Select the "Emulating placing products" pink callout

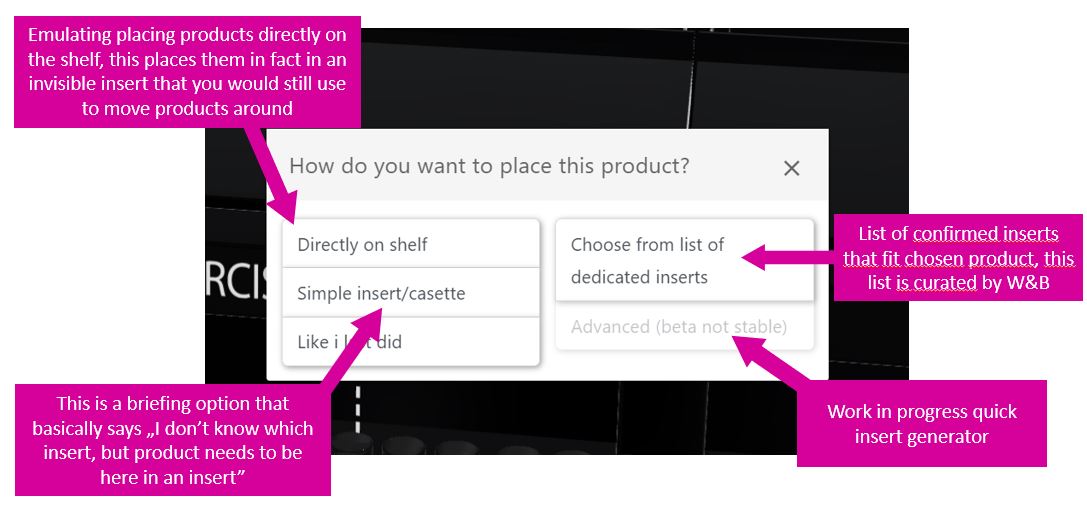(187, 72)
